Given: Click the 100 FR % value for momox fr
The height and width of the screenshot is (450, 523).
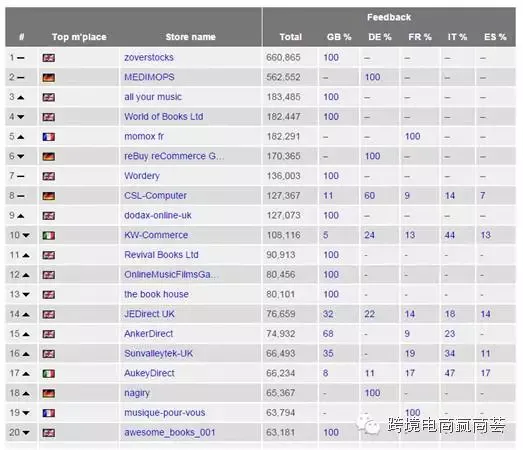Looking at the screenshot, I should tap(412, 136).
